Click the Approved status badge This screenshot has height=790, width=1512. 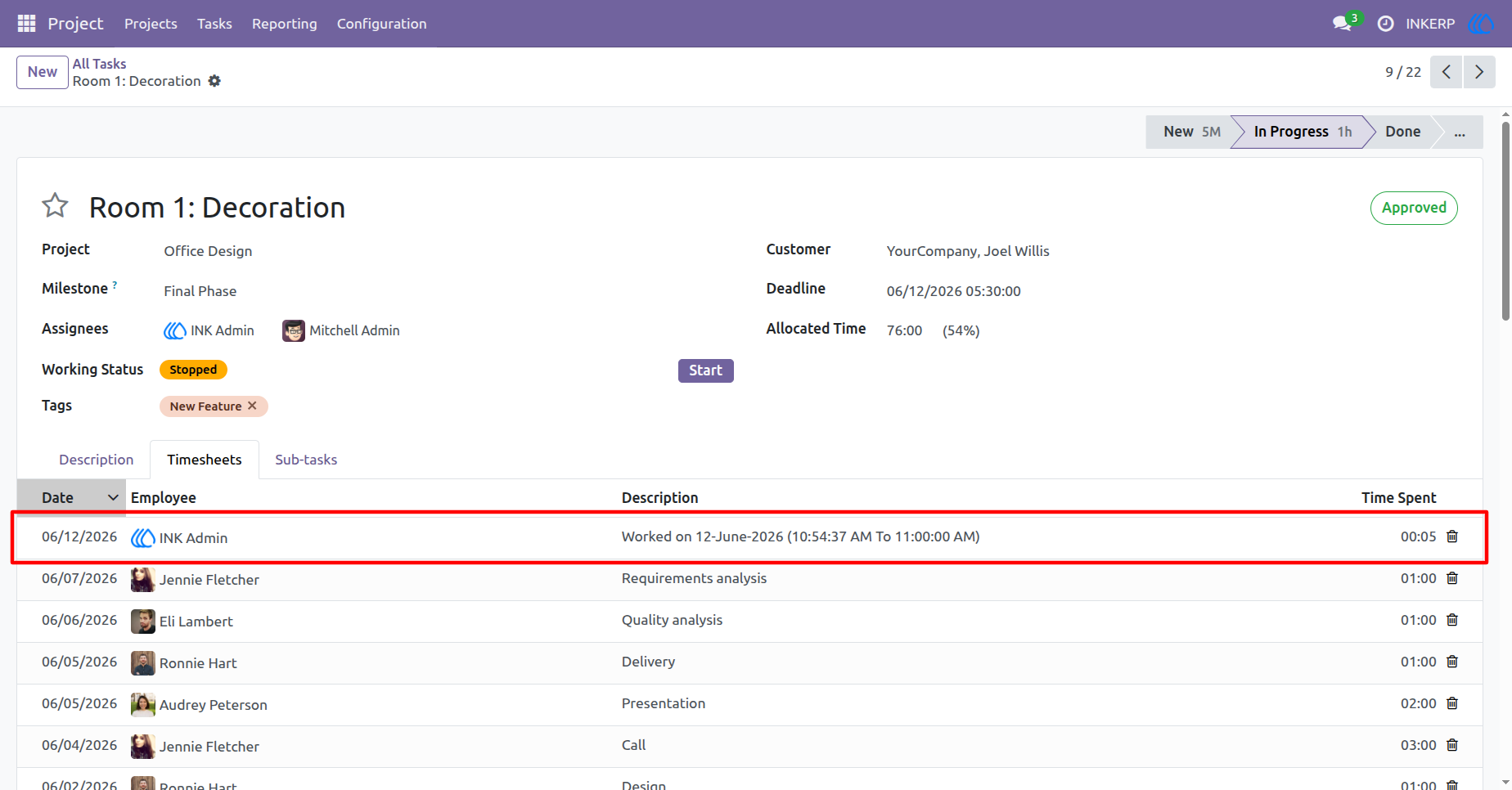[1414, 208]
